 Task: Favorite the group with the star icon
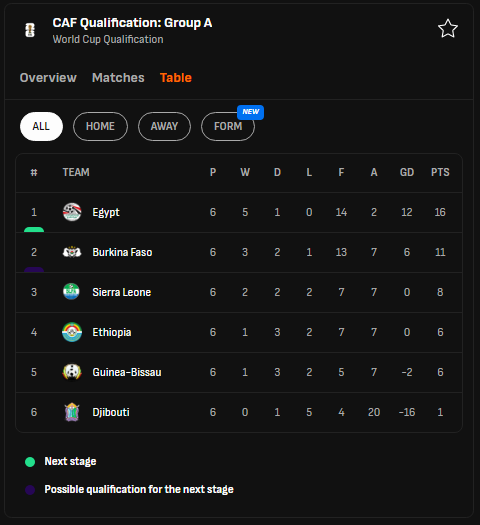click(448, 29)
